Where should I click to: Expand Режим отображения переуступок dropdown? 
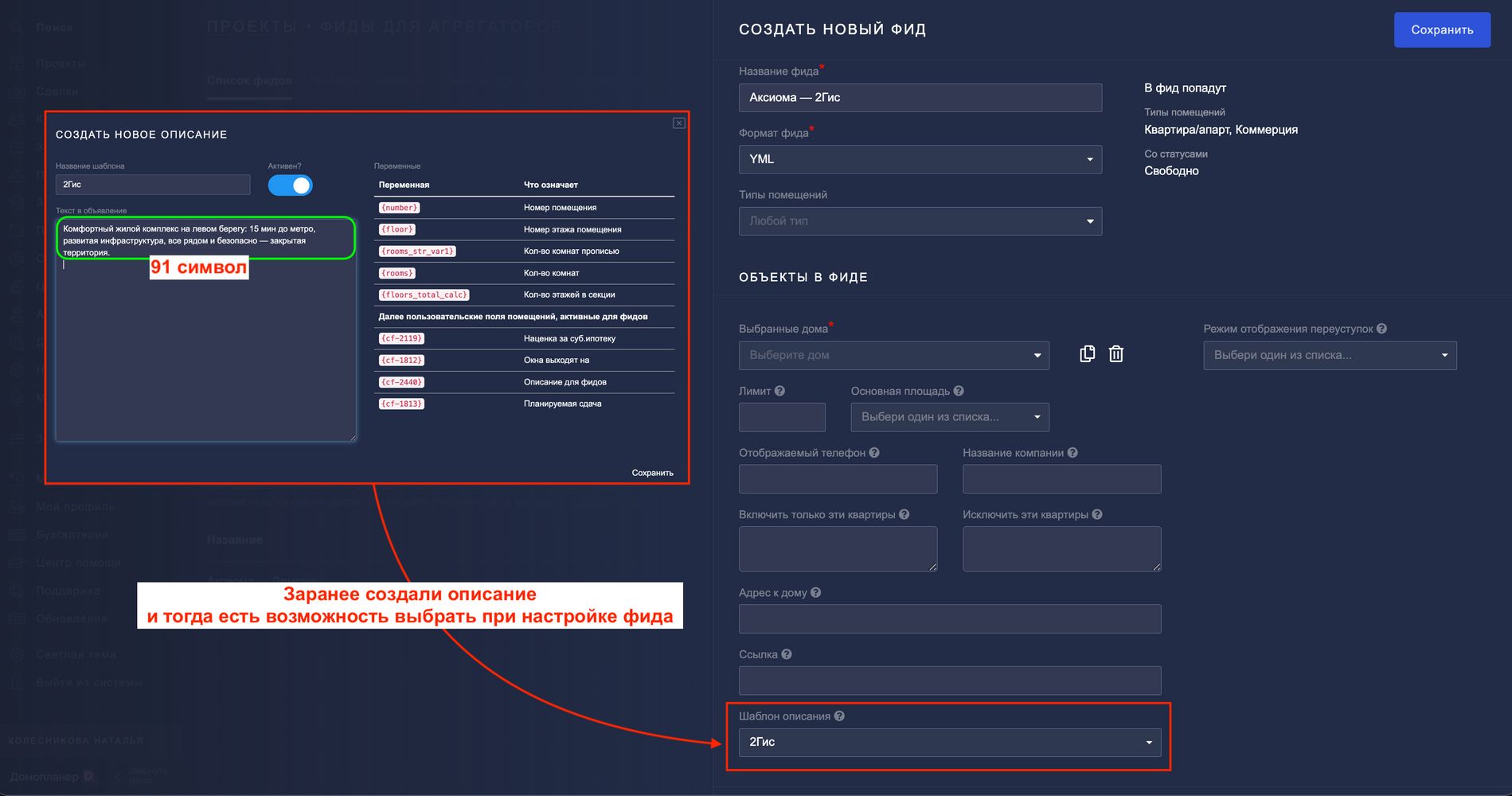pos(1330,355)
